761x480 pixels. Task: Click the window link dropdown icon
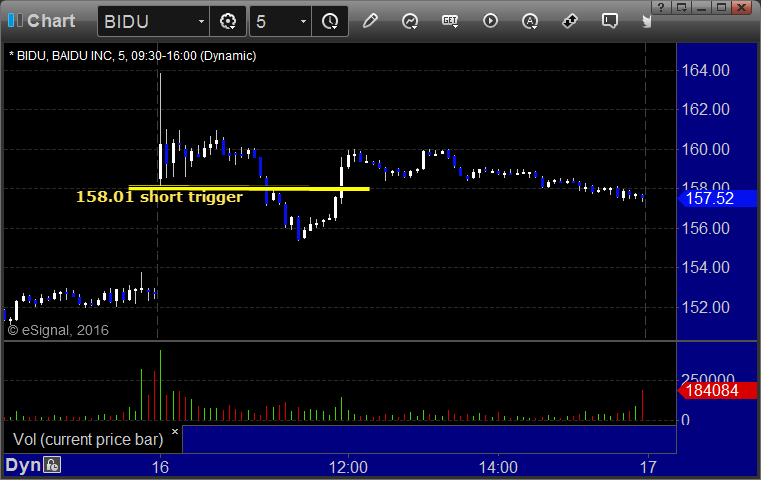[x=682, y=7]
